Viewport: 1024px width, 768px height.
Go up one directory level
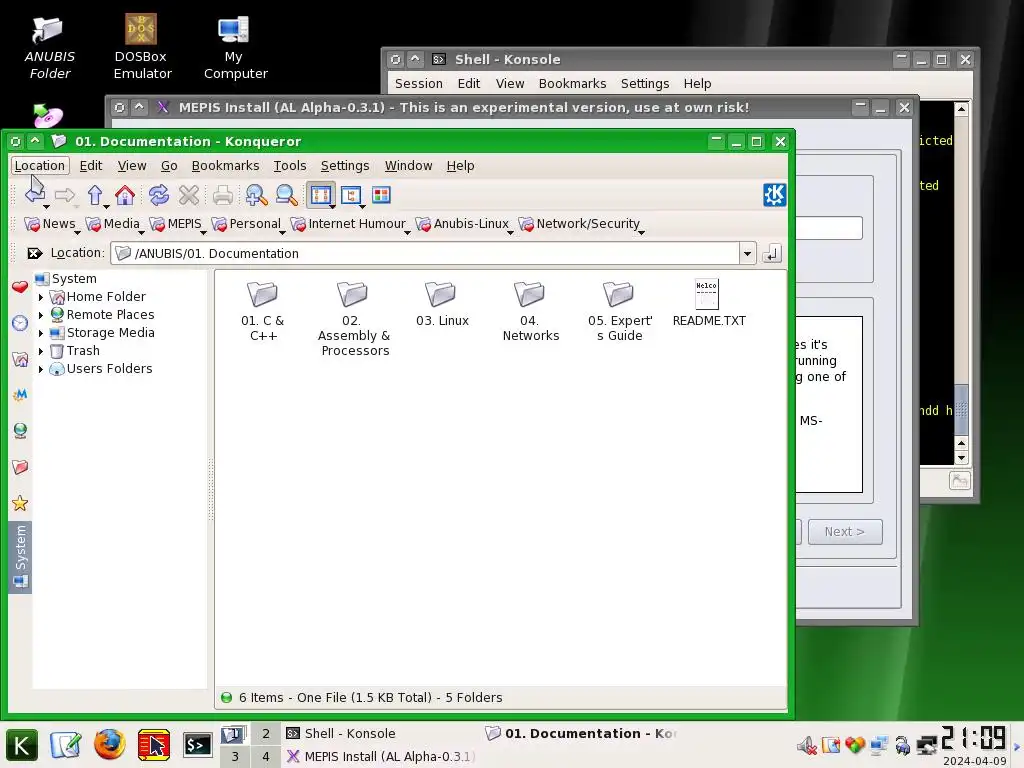[95, 195]
